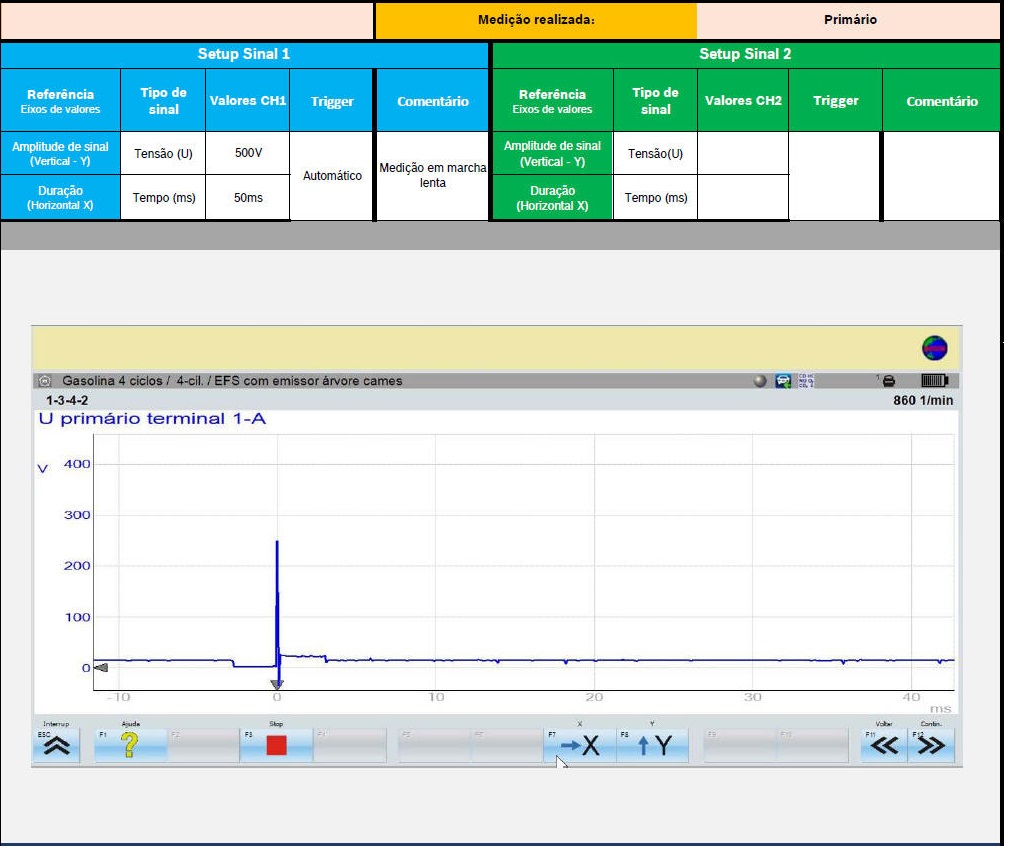Image resolution: width=1011 pixels, height=849 pixels.
Task: Adjust the X axis with the F7 button
Action: pyautogui.click(x=580, y=745)
